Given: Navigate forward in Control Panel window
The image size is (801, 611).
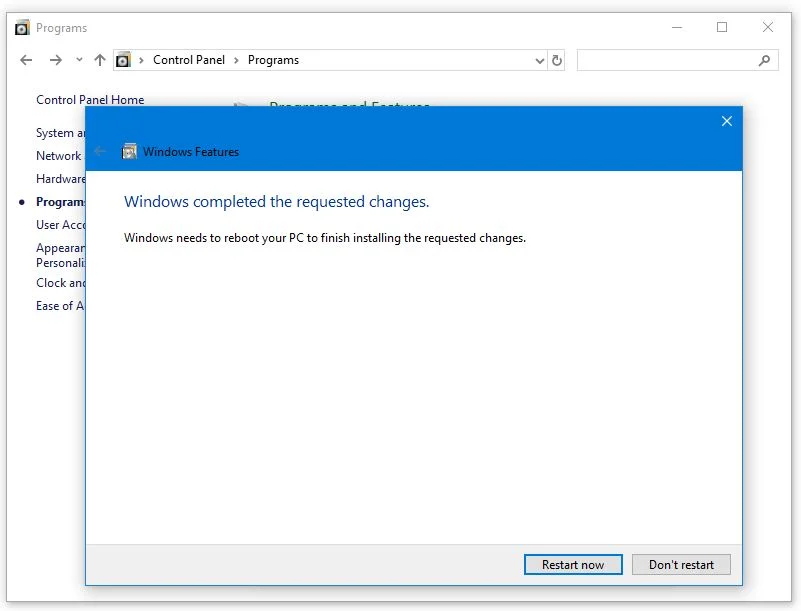Looking at the screenshot, I should [x=56, y=60].
